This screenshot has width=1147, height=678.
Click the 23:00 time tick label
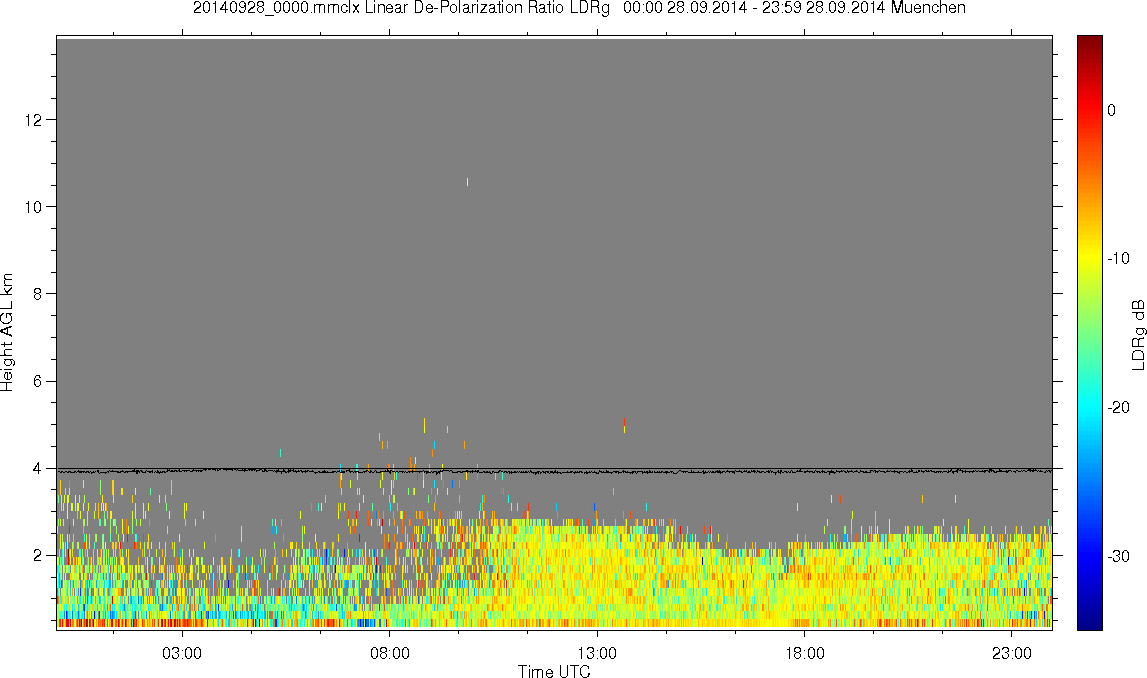point(1012,653)
